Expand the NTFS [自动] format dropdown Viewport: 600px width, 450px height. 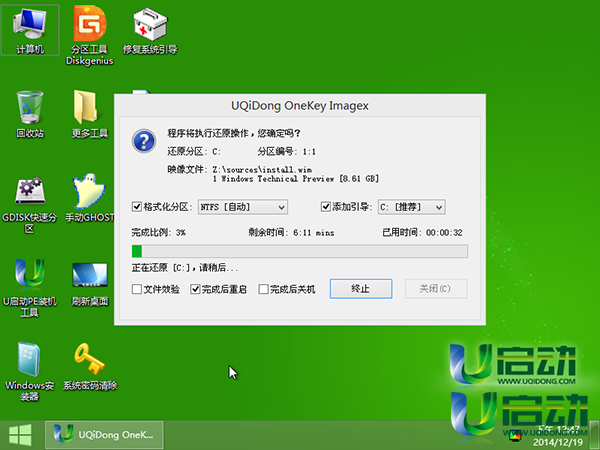click(243, 207)
